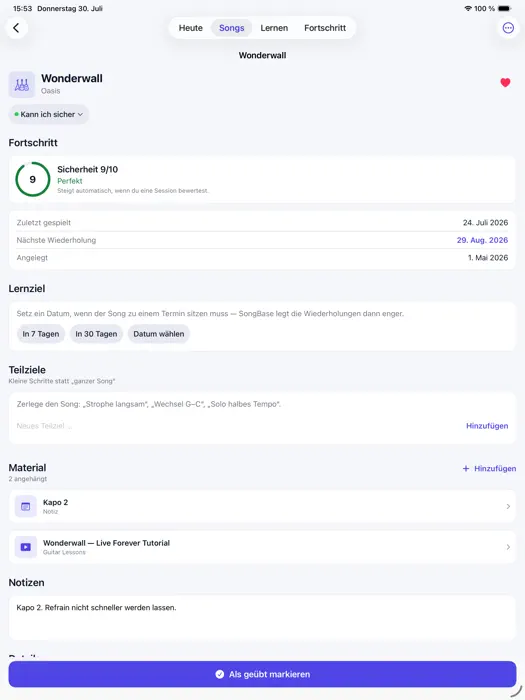Tap the artist name 'Oasis'
Viewport: 525px width, 700px height.
(50, 91)
